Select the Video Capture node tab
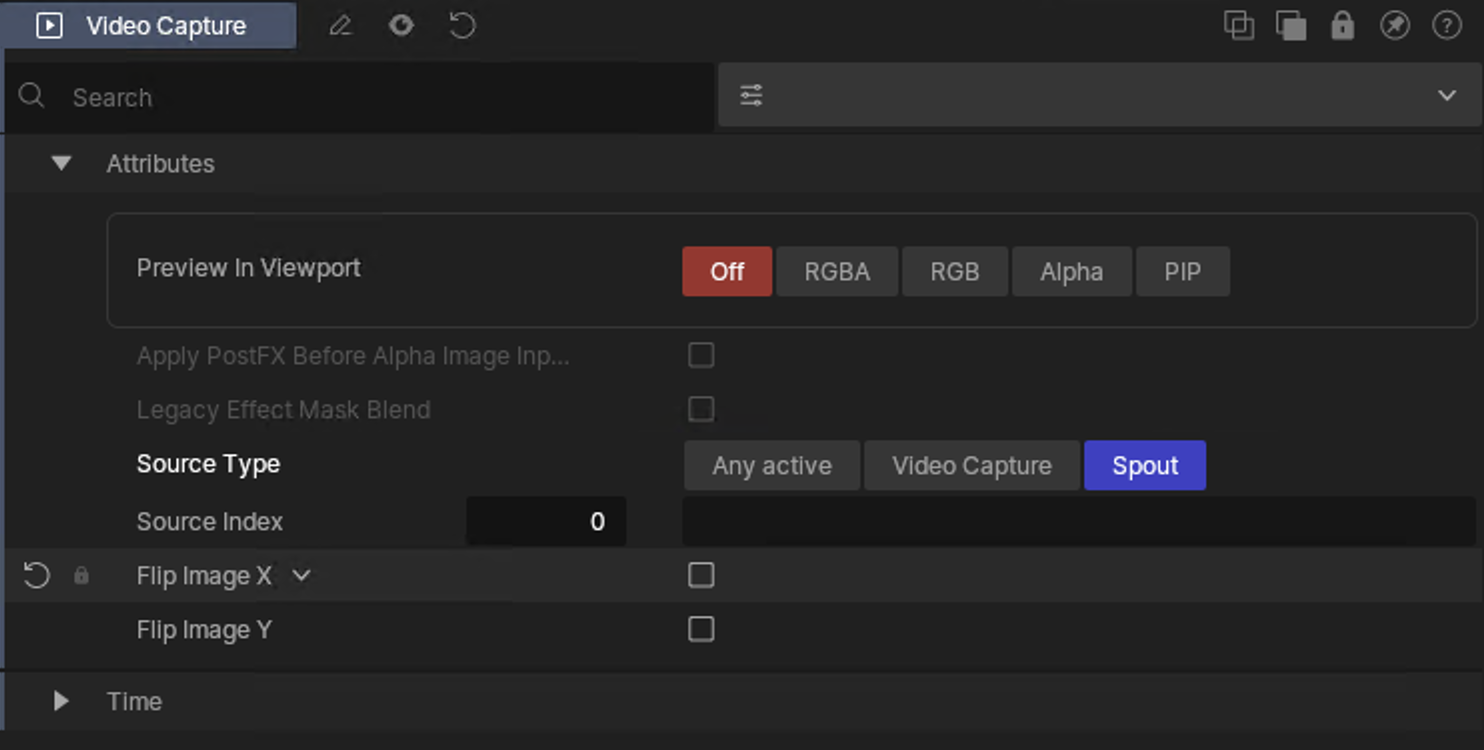This screenshot has width=1484, height=750. 149,26
